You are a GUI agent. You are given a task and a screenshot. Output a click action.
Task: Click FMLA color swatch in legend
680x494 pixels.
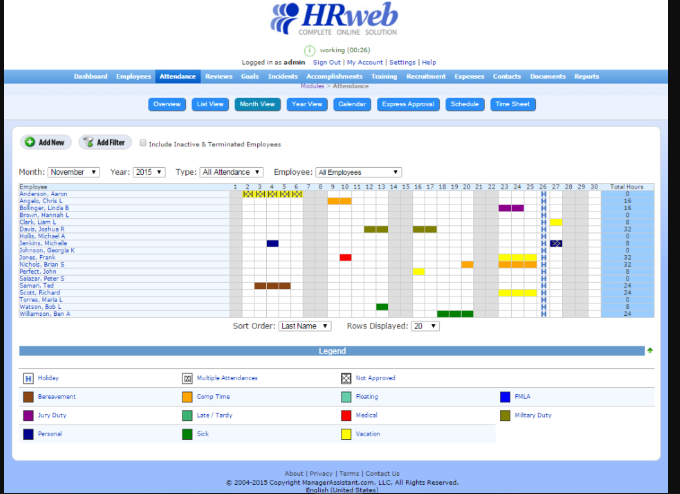pos(505,397)
